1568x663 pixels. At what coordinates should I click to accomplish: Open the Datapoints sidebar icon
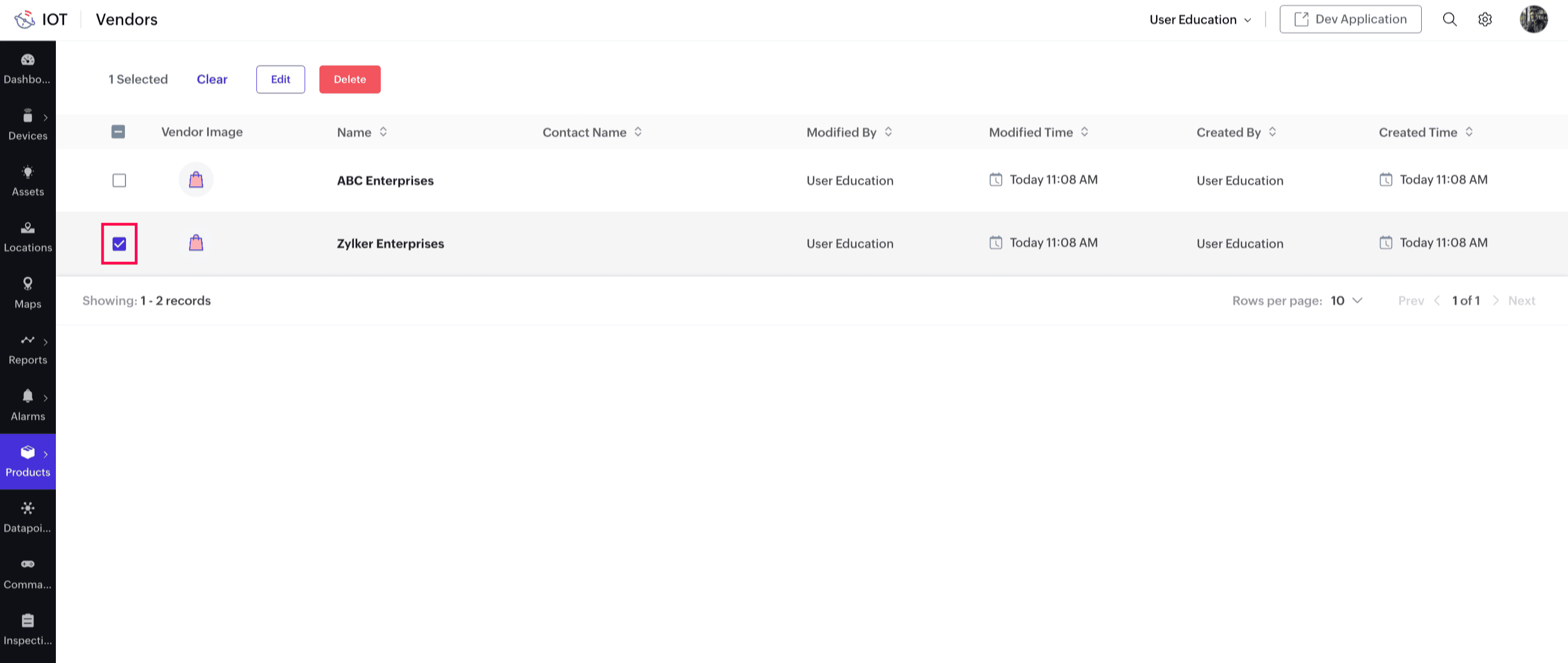[x=27, y=508]
